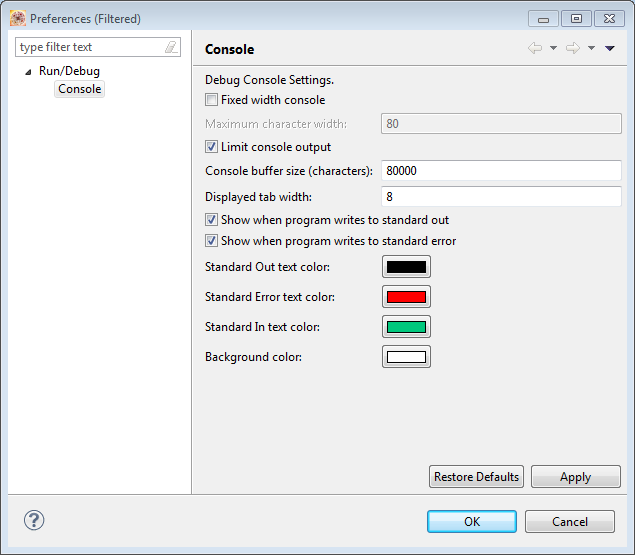Open the back history dropdown arrow
The image size is (635, 555).
553,48
